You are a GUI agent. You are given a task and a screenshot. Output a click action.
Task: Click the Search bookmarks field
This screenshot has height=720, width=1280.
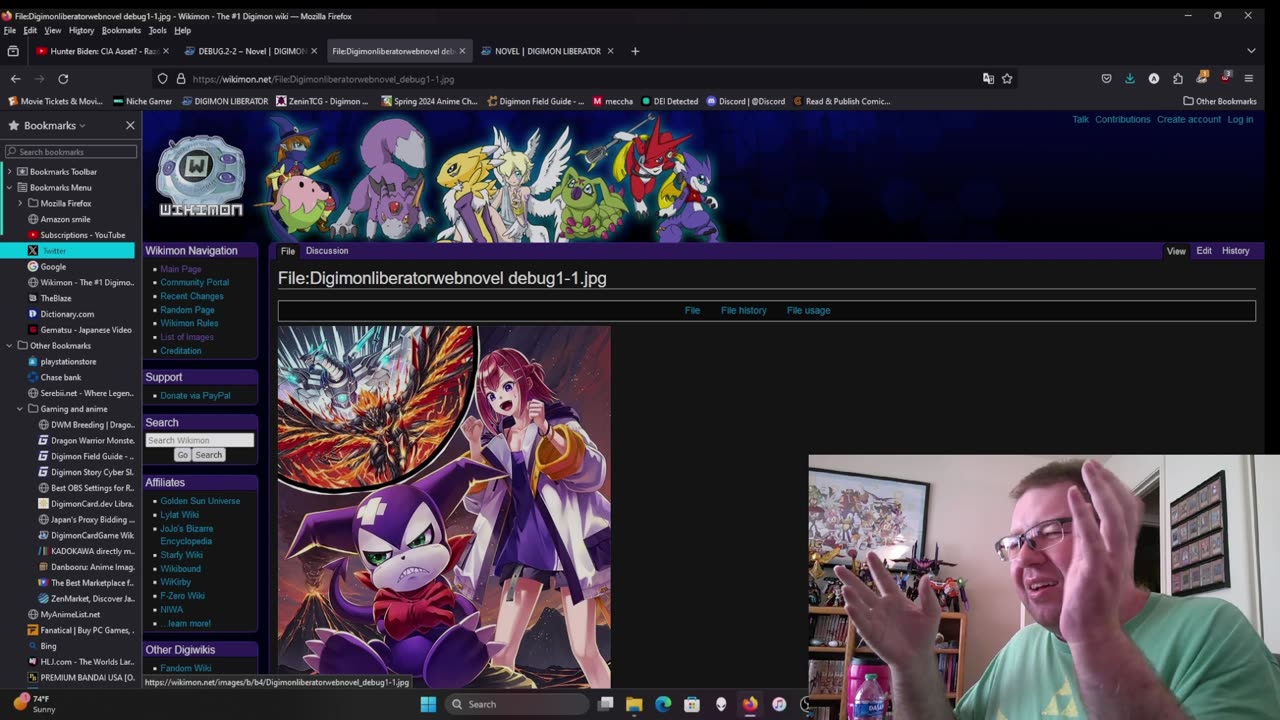point(71,152)
